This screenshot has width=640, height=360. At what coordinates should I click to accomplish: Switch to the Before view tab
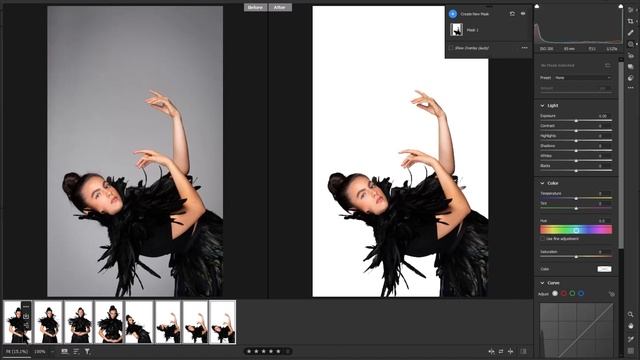click(x=256, y=7)
